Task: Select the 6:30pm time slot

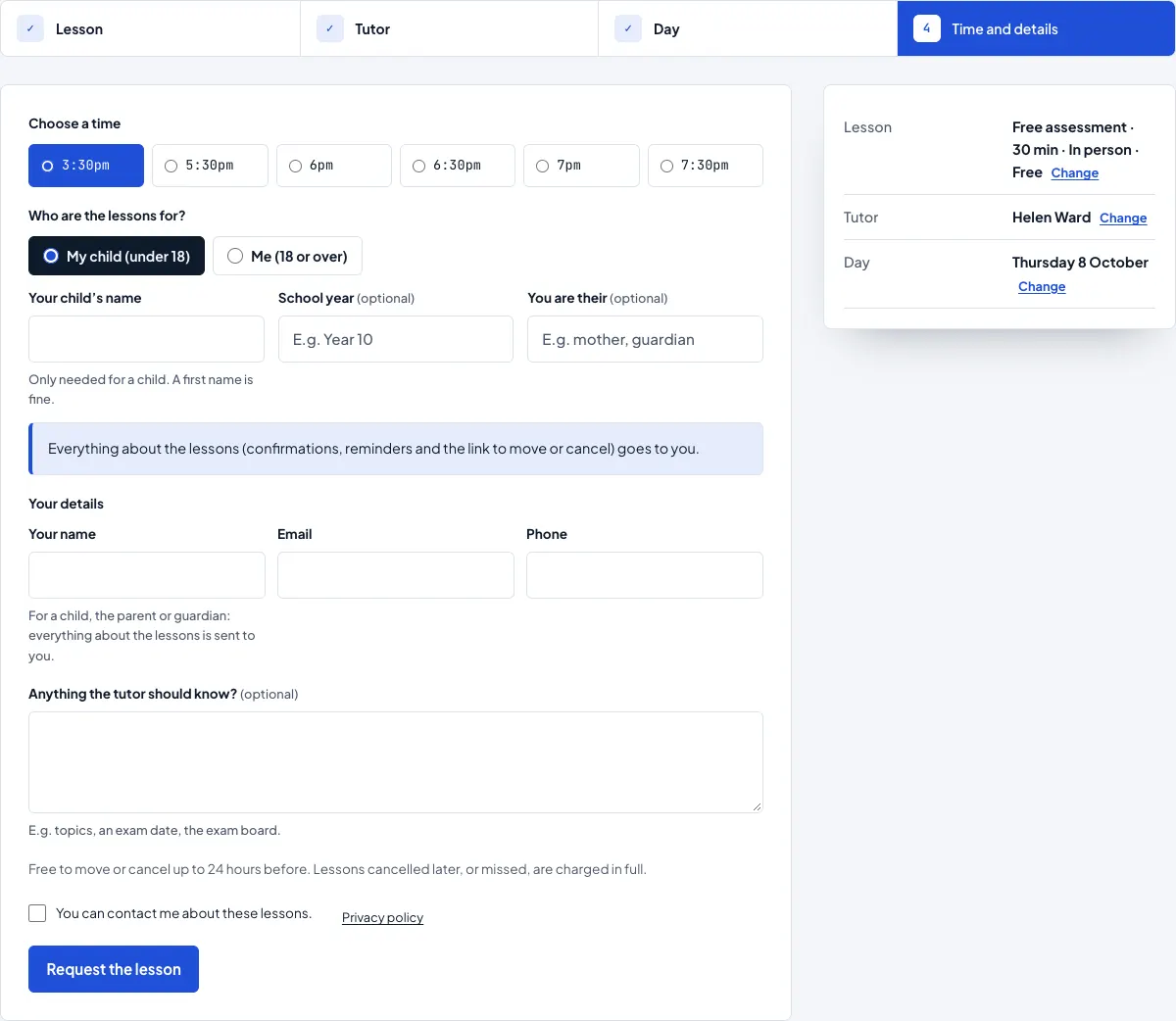Action: [458, 166]
